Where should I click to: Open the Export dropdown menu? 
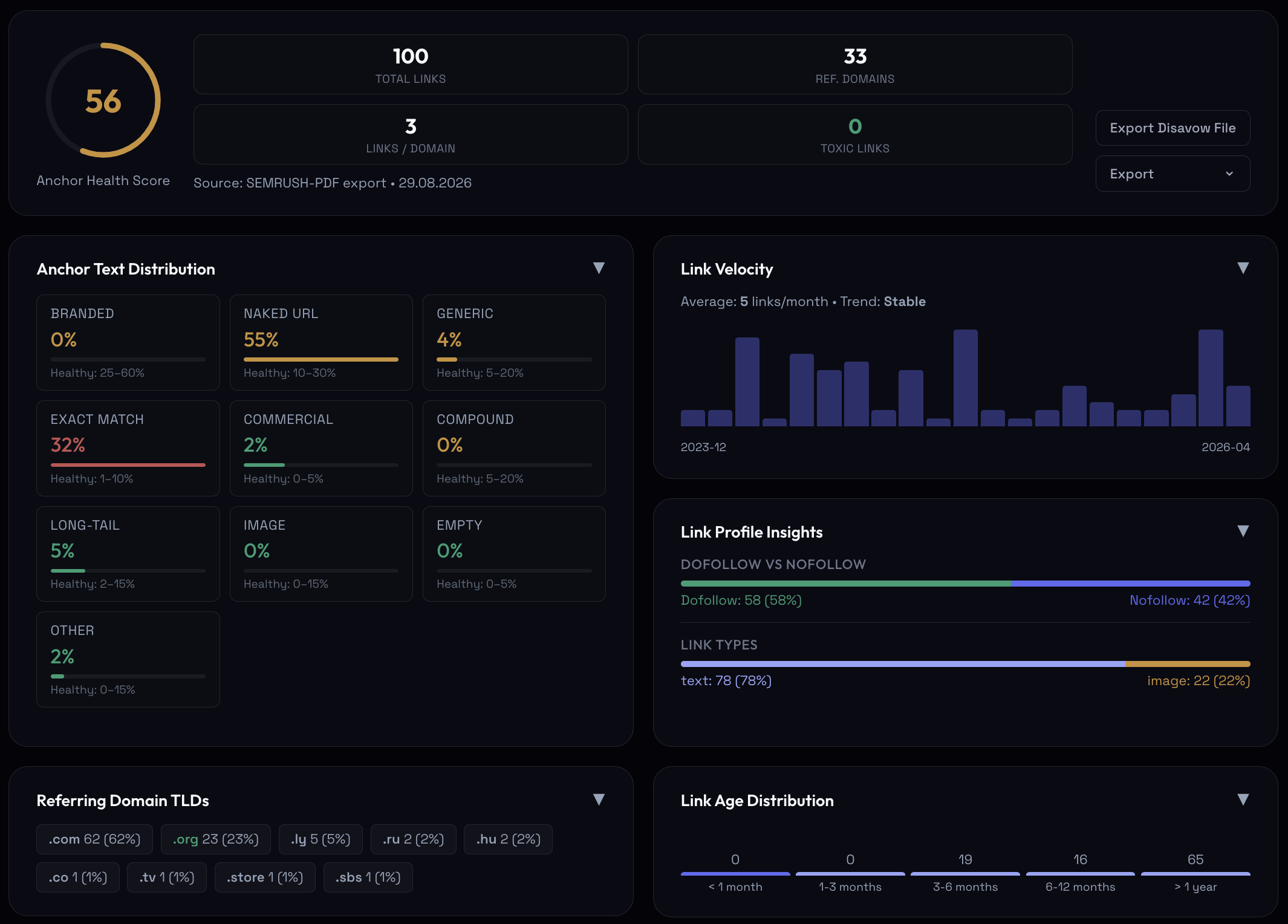coord(1173,174)
